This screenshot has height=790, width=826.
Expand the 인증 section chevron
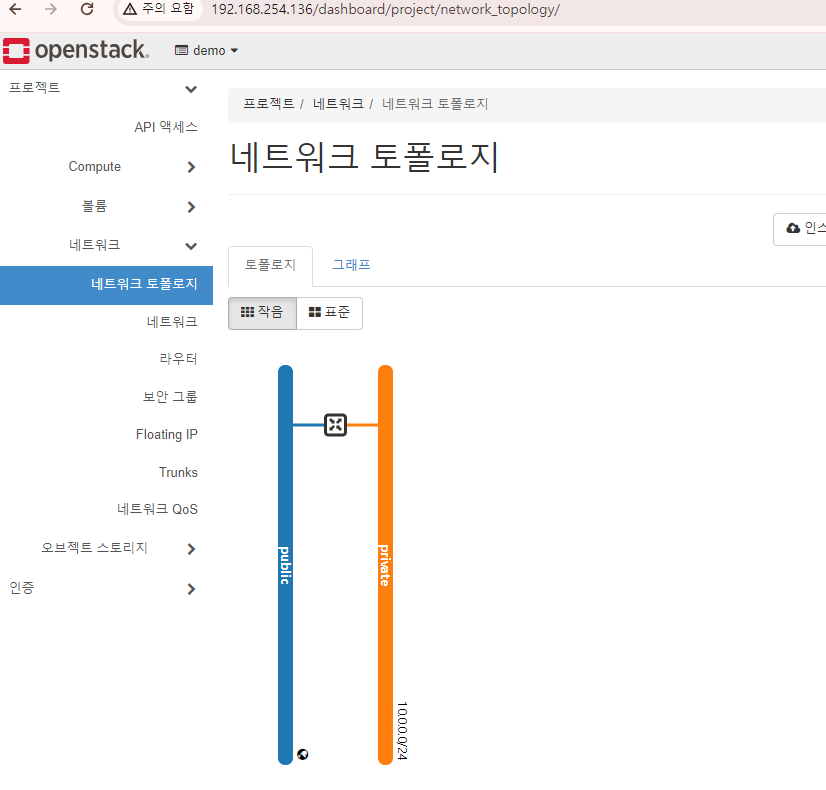(191, 589)
